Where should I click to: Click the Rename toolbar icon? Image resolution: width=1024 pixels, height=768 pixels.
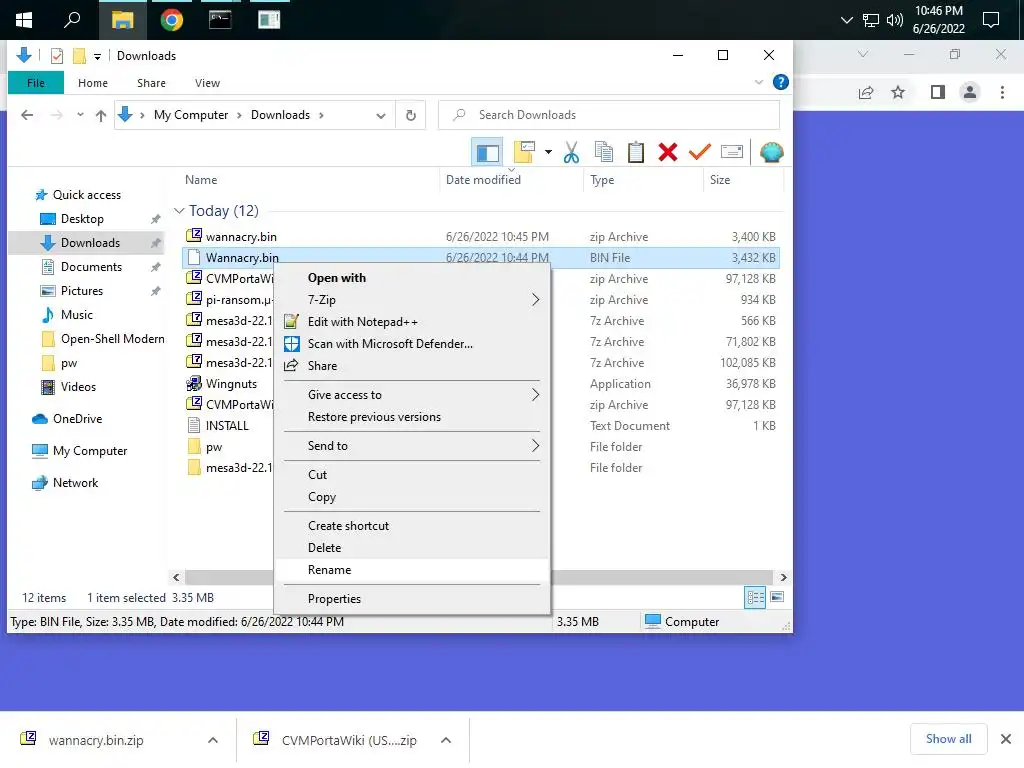731,152
